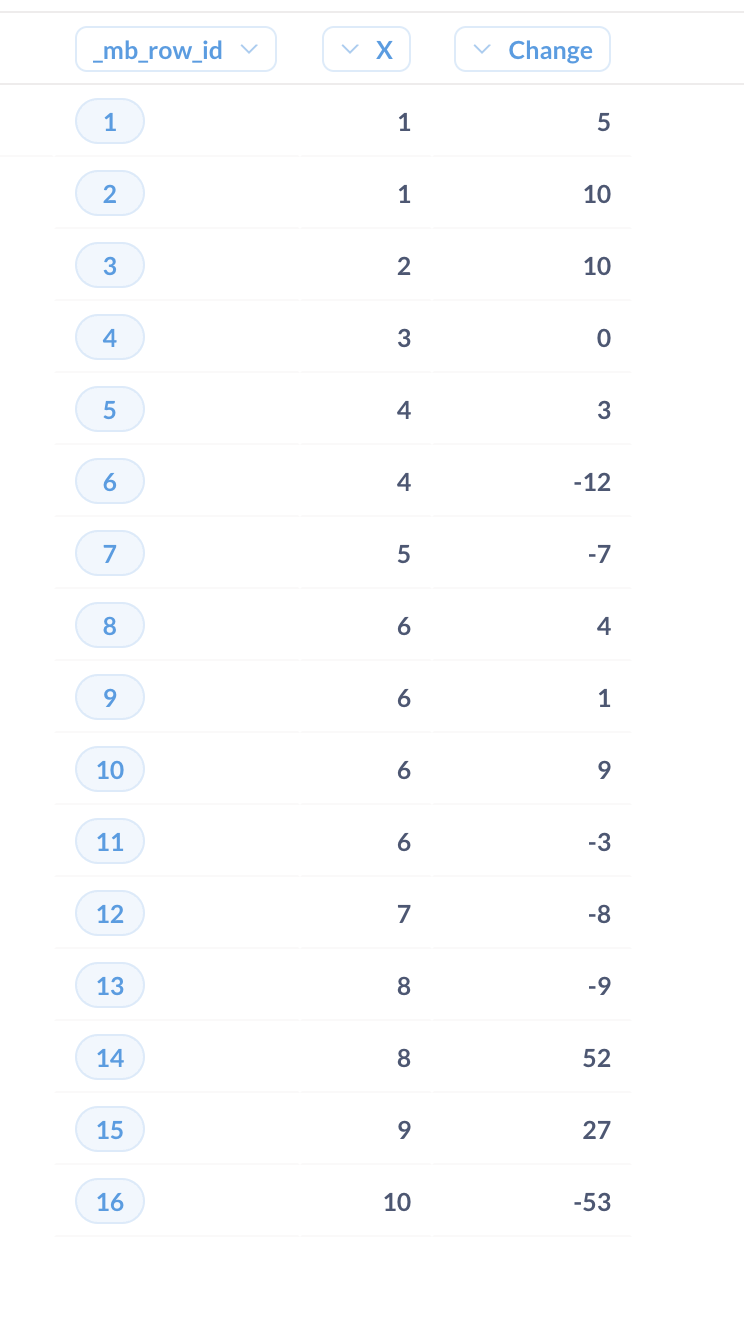Click the chevron icon left of Change

pos(482,50)
